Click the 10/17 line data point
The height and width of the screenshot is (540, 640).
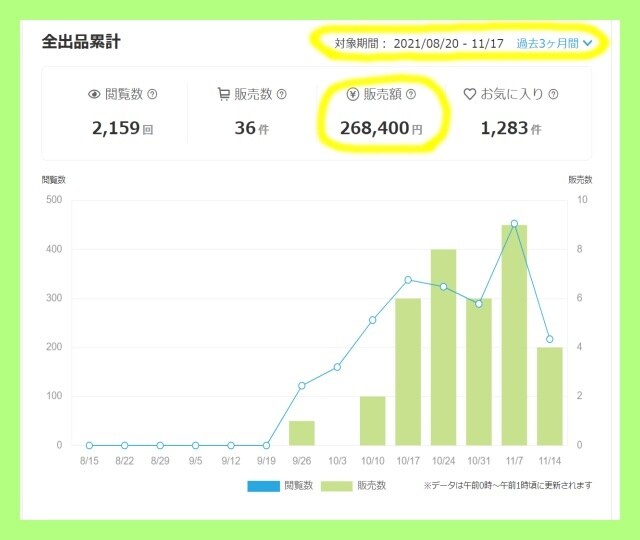coord(408,280)
